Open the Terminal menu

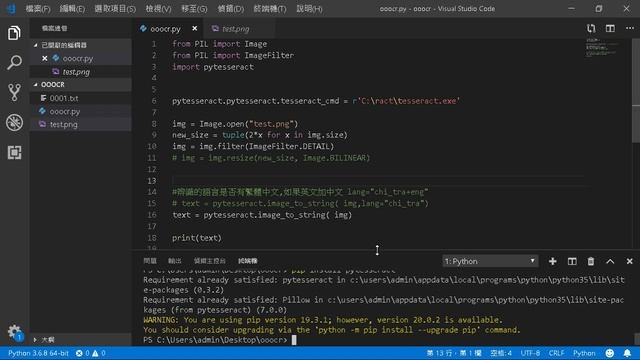269,9
